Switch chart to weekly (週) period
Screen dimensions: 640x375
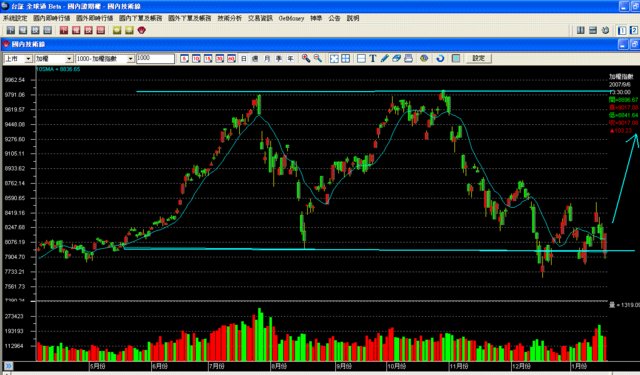(255, 58)
